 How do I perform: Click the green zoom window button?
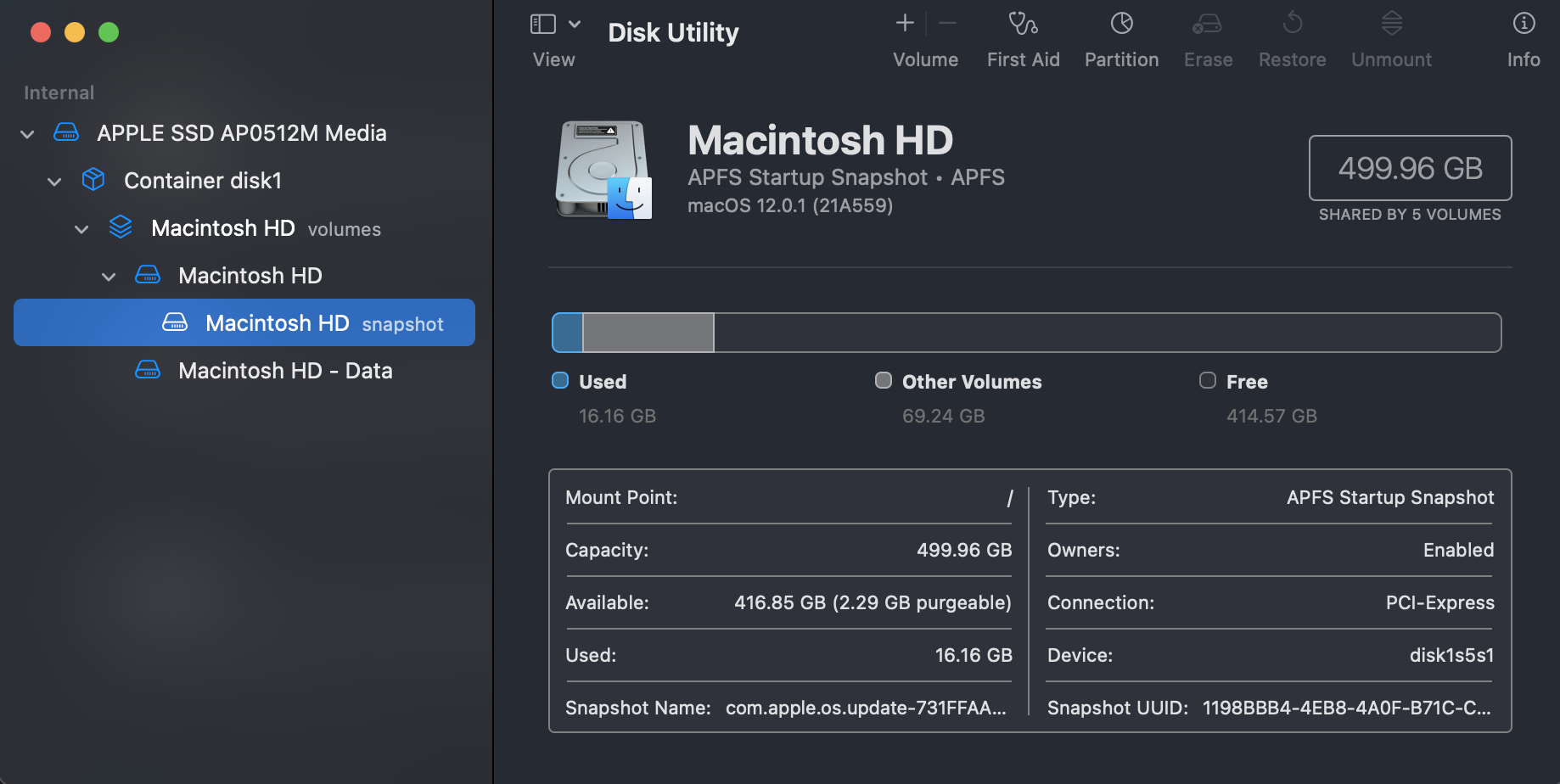coord(109,32)
